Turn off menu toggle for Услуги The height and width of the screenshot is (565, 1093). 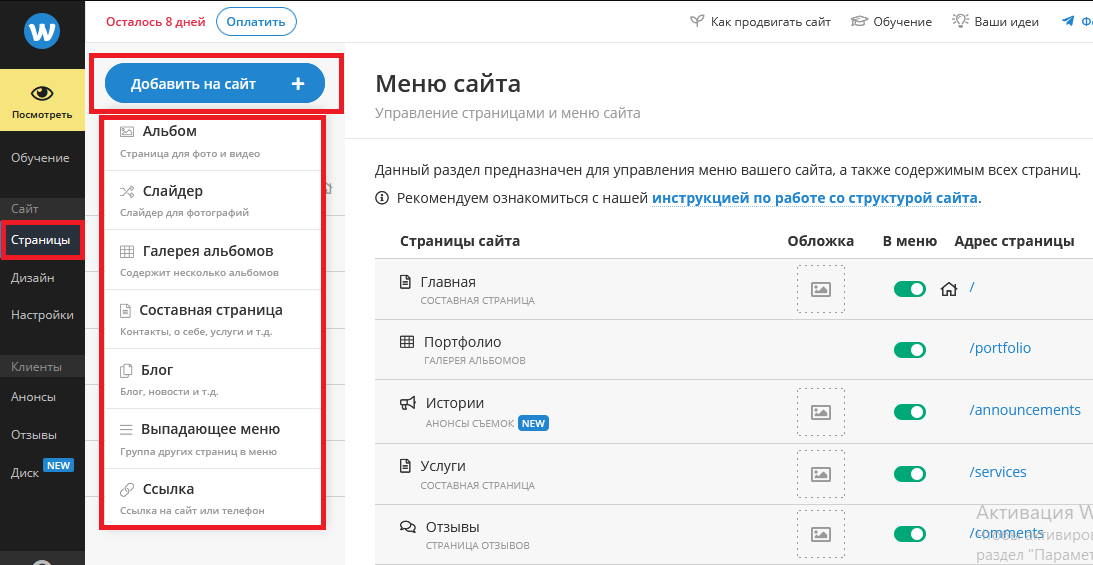click(x=909, y=474)
